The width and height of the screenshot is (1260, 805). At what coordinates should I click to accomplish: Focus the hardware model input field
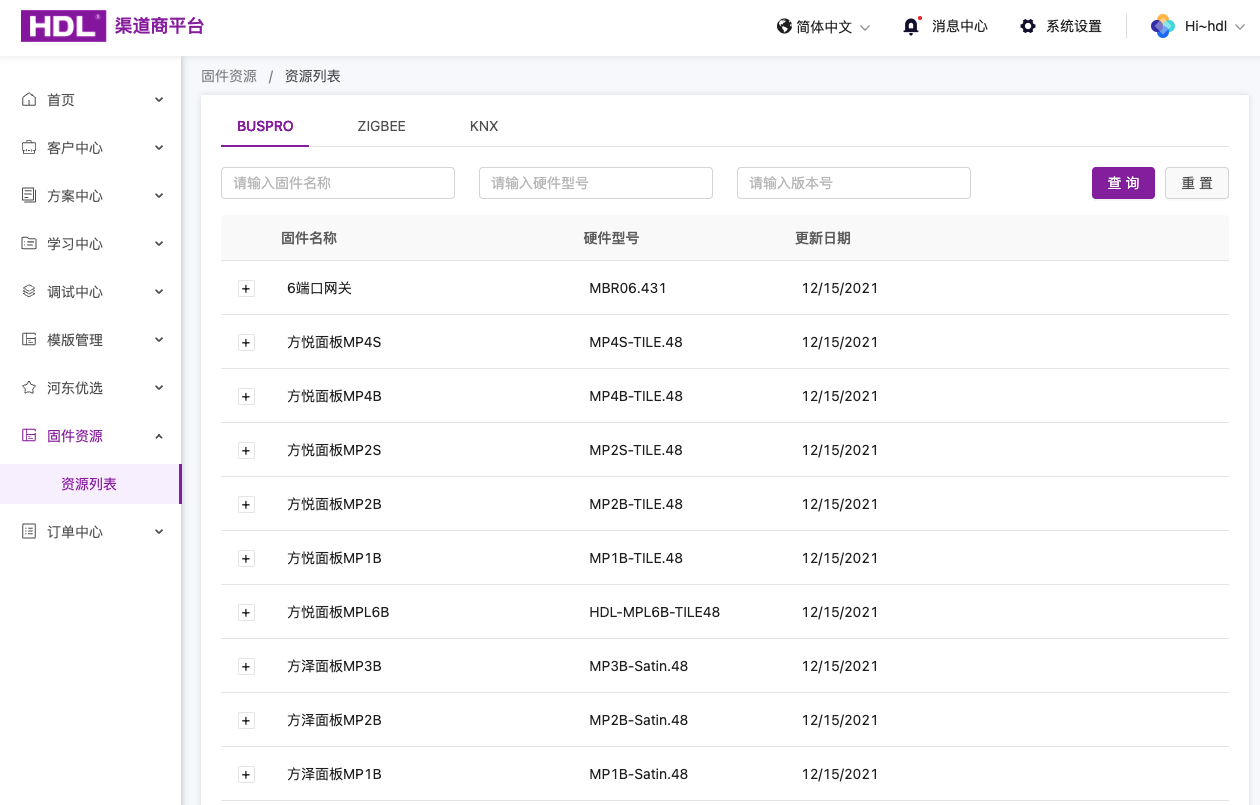(x=596, y=183)
